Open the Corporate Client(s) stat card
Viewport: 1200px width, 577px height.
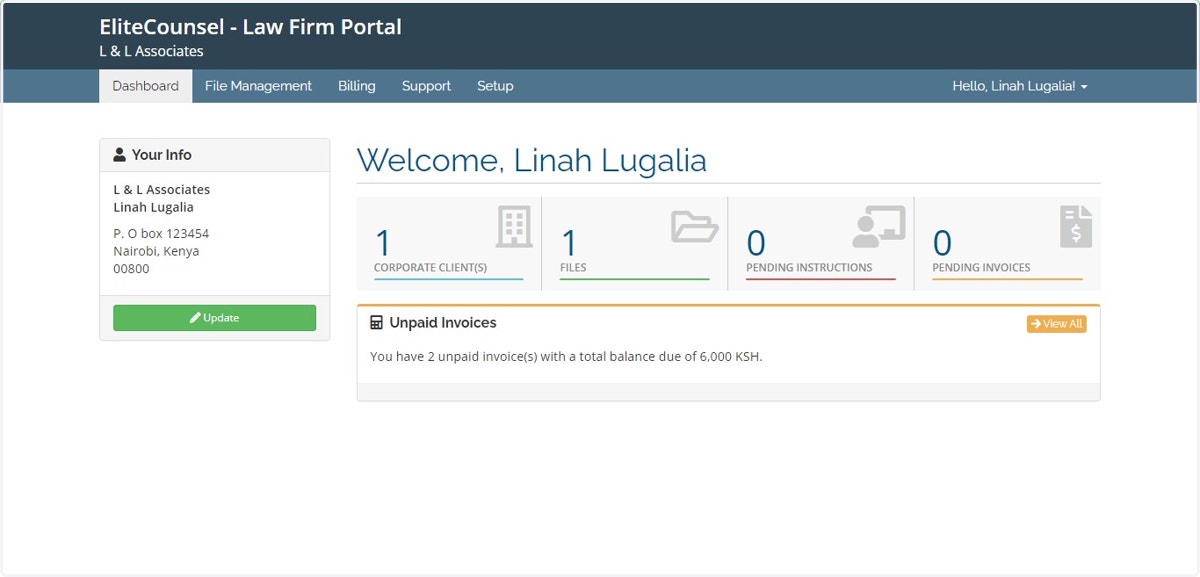449,244
